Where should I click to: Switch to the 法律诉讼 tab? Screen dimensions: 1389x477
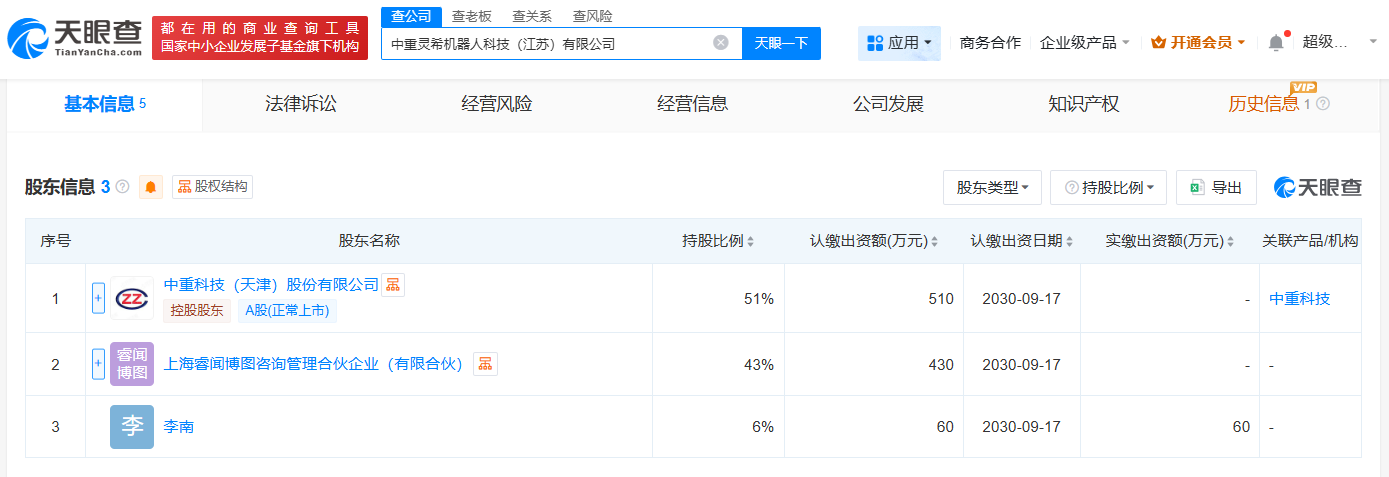pos(301,104)
